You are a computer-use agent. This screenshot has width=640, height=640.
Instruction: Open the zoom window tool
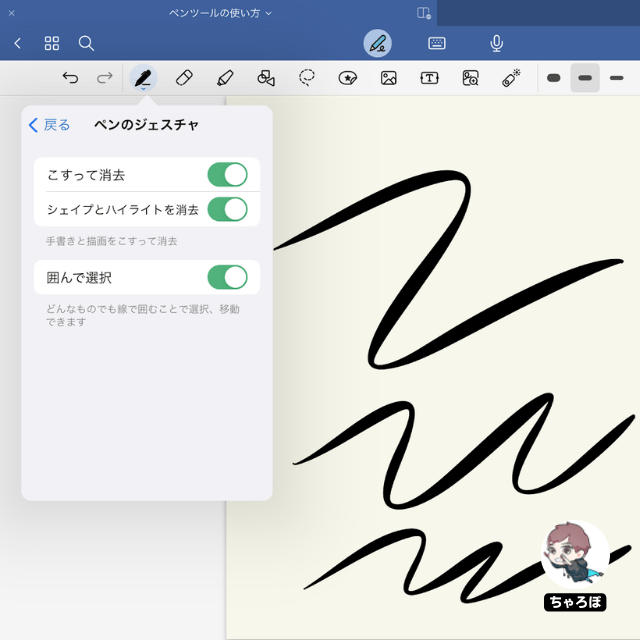click(470, 78)
